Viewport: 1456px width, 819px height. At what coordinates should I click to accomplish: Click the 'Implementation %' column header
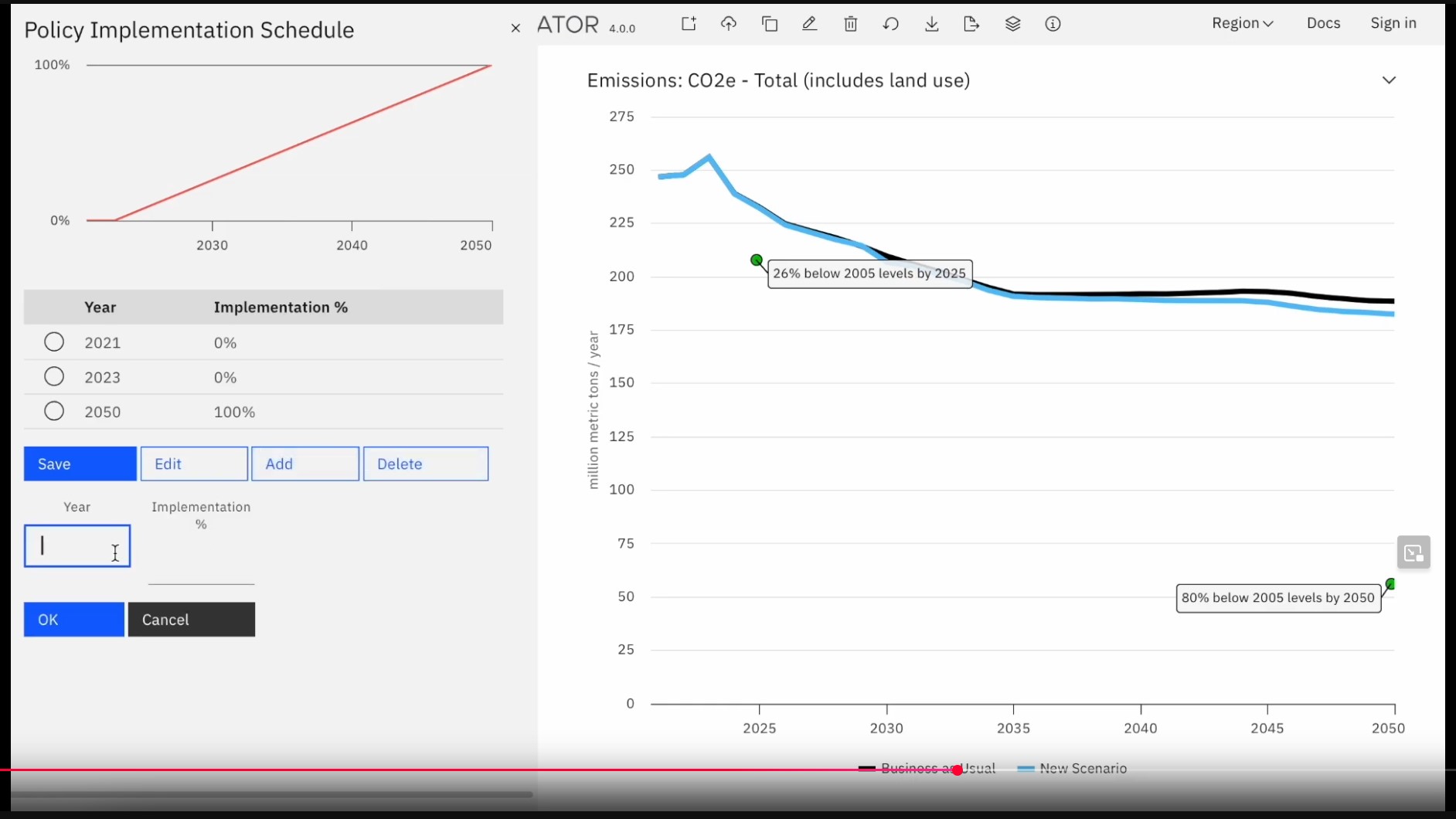point(281,308)
